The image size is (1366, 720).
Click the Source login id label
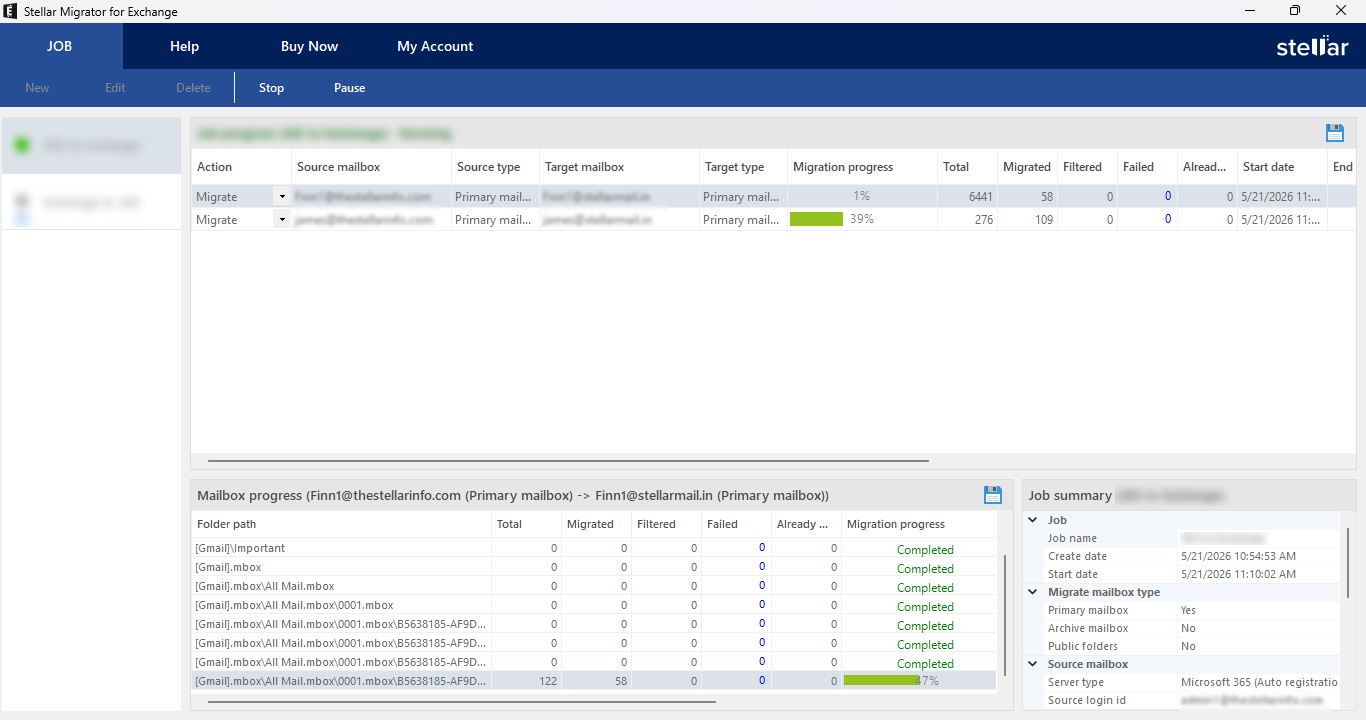[1088, 700]
